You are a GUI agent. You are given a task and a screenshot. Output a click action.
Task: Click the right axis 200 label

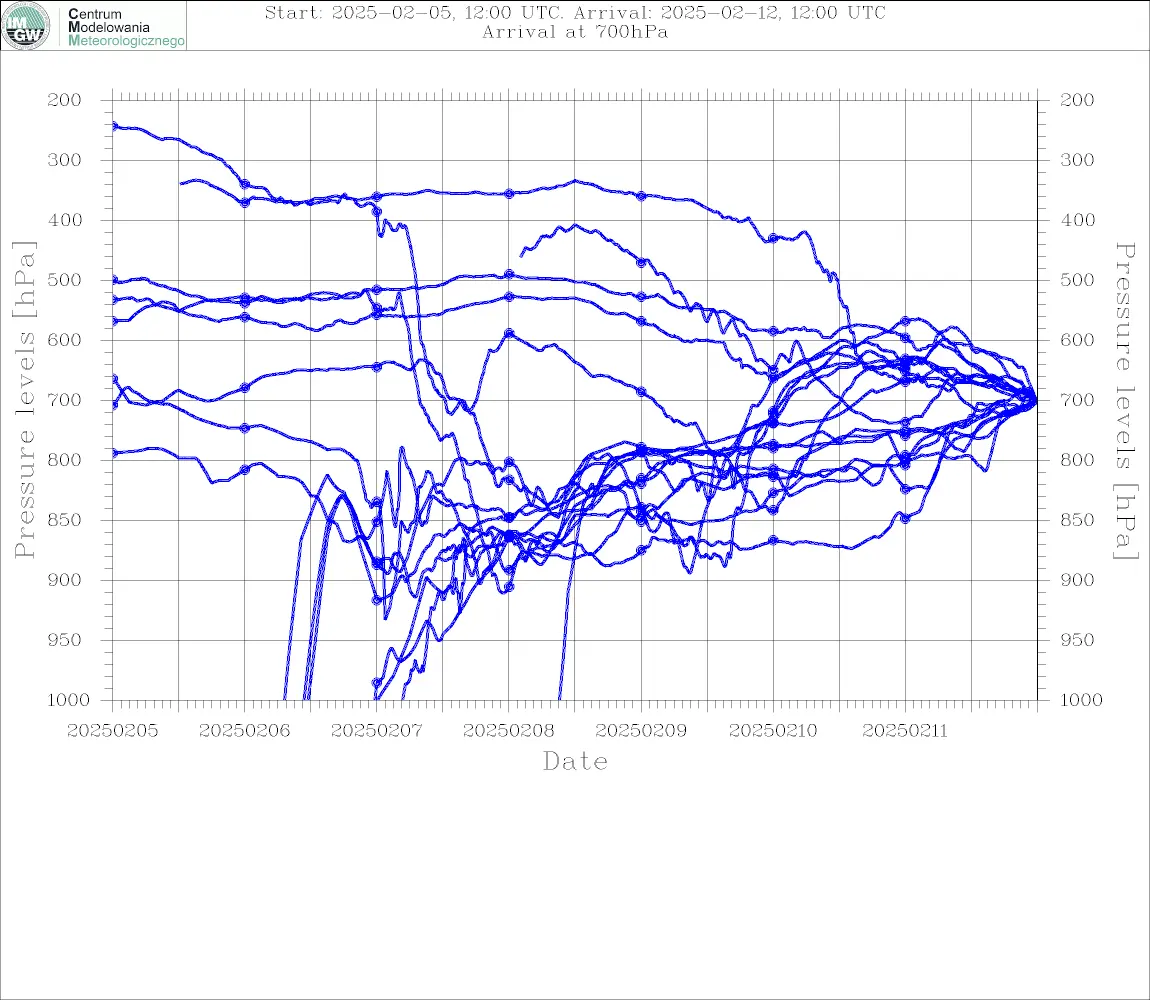click(x=1077, y=100)
